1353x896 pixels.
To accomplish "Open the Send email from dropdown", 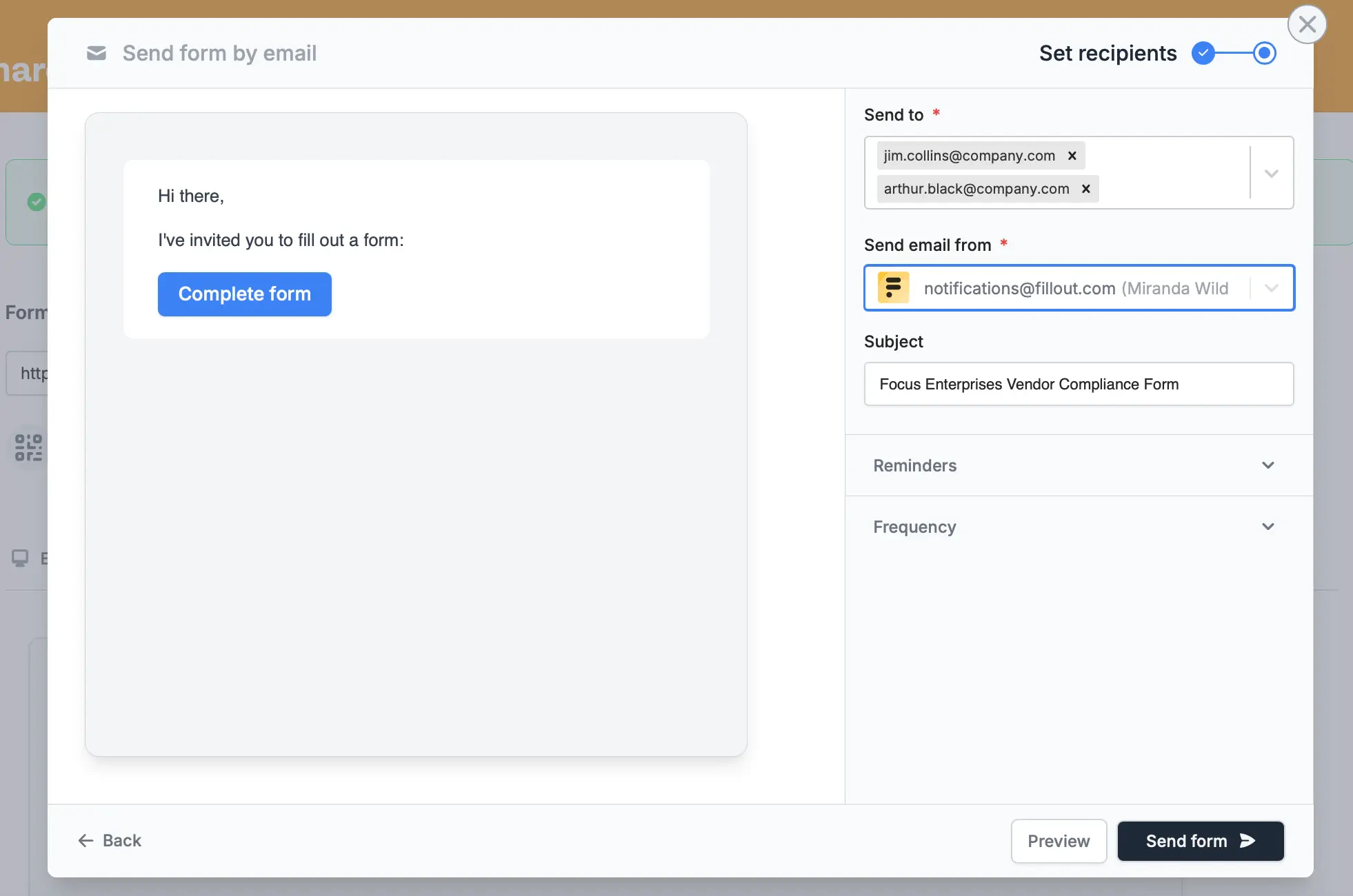I will [1272, 288].
